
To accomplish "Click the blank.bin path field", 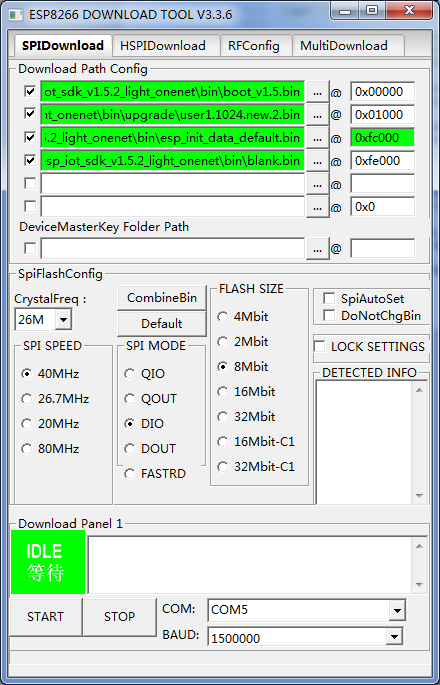I will [x=173, y=161].
